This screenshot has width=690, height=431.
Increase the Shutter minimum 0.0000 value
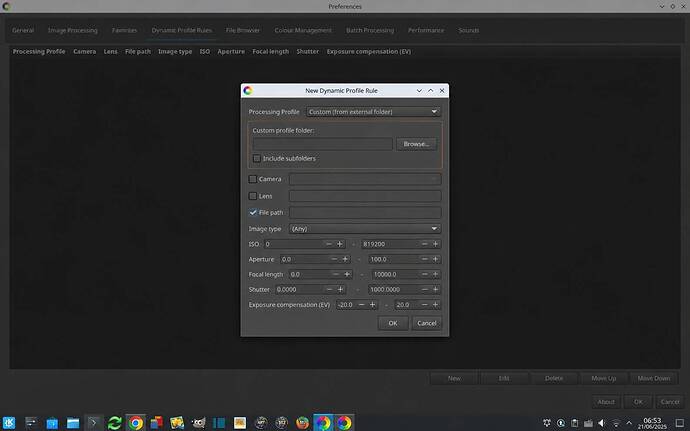click(x=340, y=289)
